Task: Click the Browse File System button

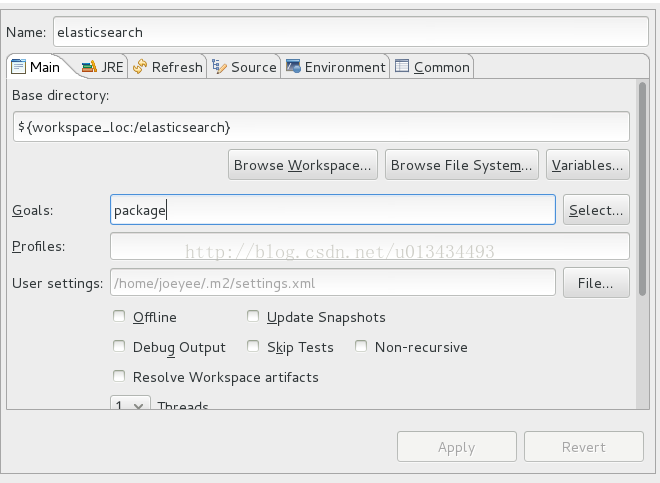Action: (462, 165)
